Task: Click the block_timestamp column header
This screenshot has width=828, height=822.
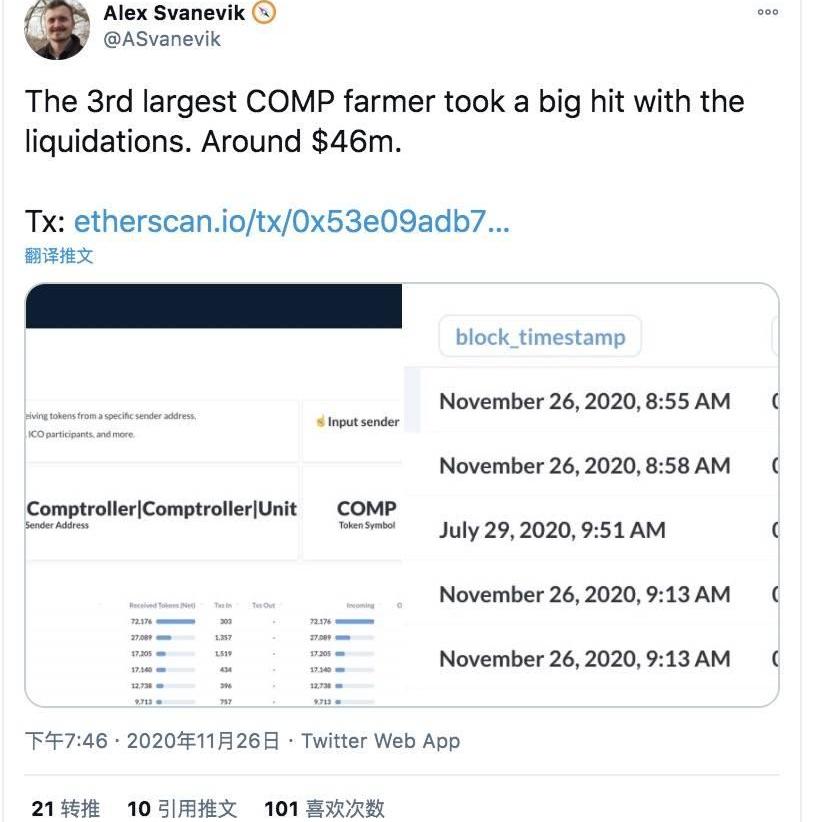Action: (540, 337)
